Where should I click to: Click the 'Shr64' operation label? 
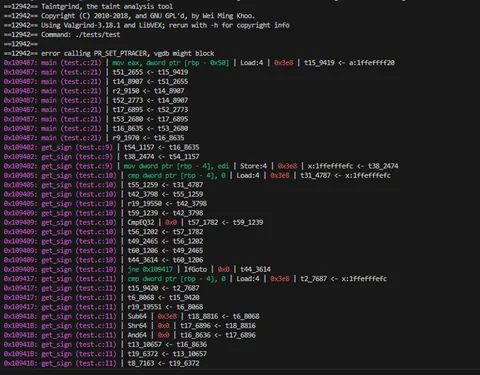click(x=137, y=325)
